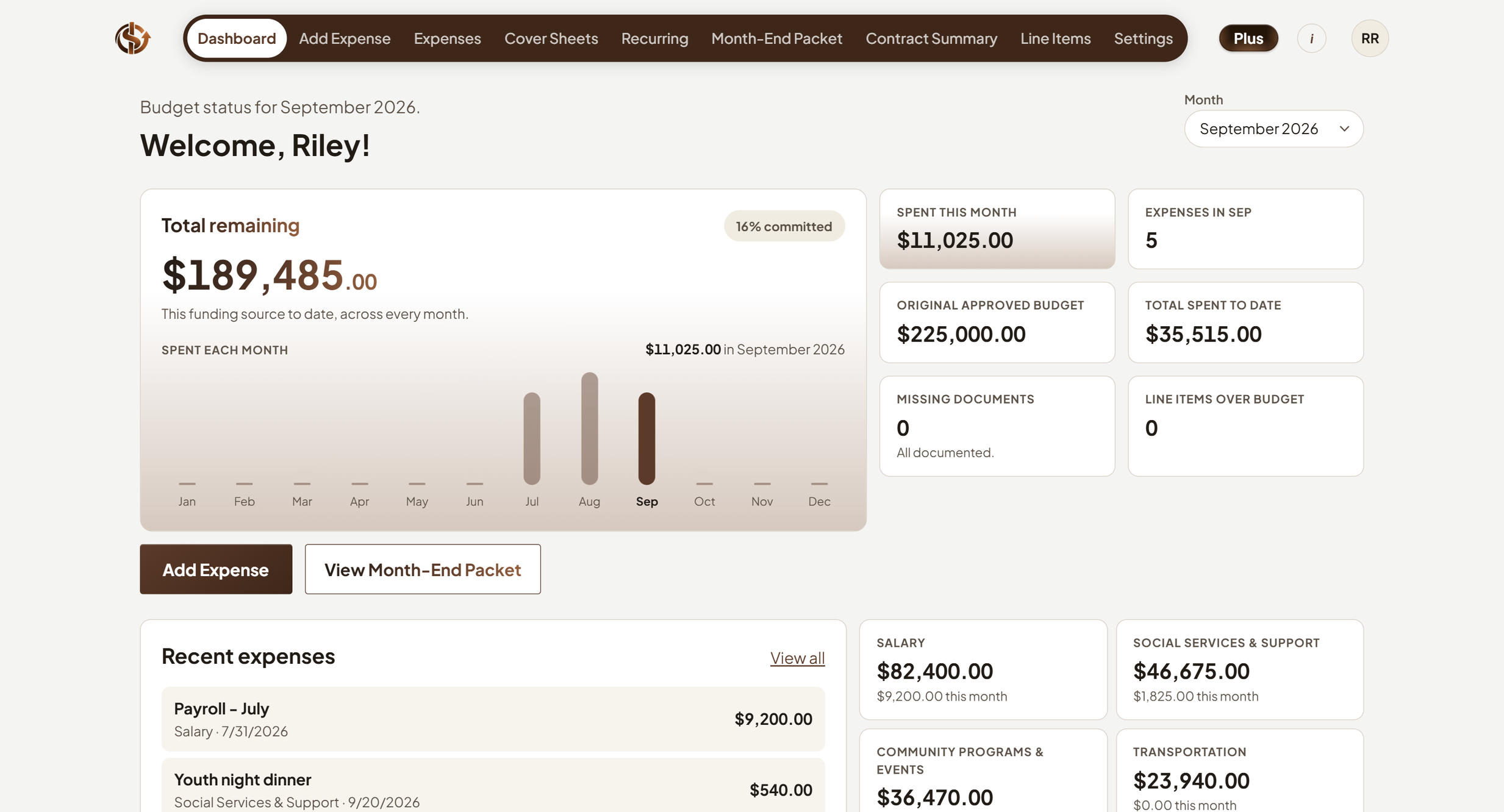Open the Expenses in Sep card
The image size is (1504, 812).
1245,229
